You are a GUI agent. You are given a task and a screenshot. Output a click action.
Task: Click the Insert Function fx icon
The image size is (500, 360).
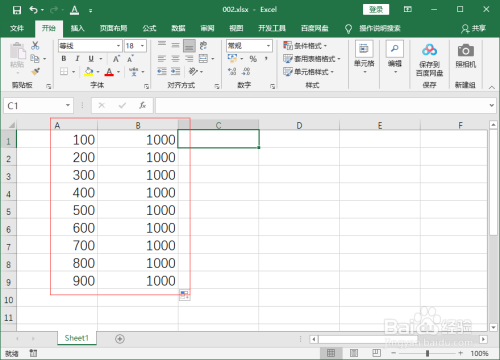tap(143, 106)
